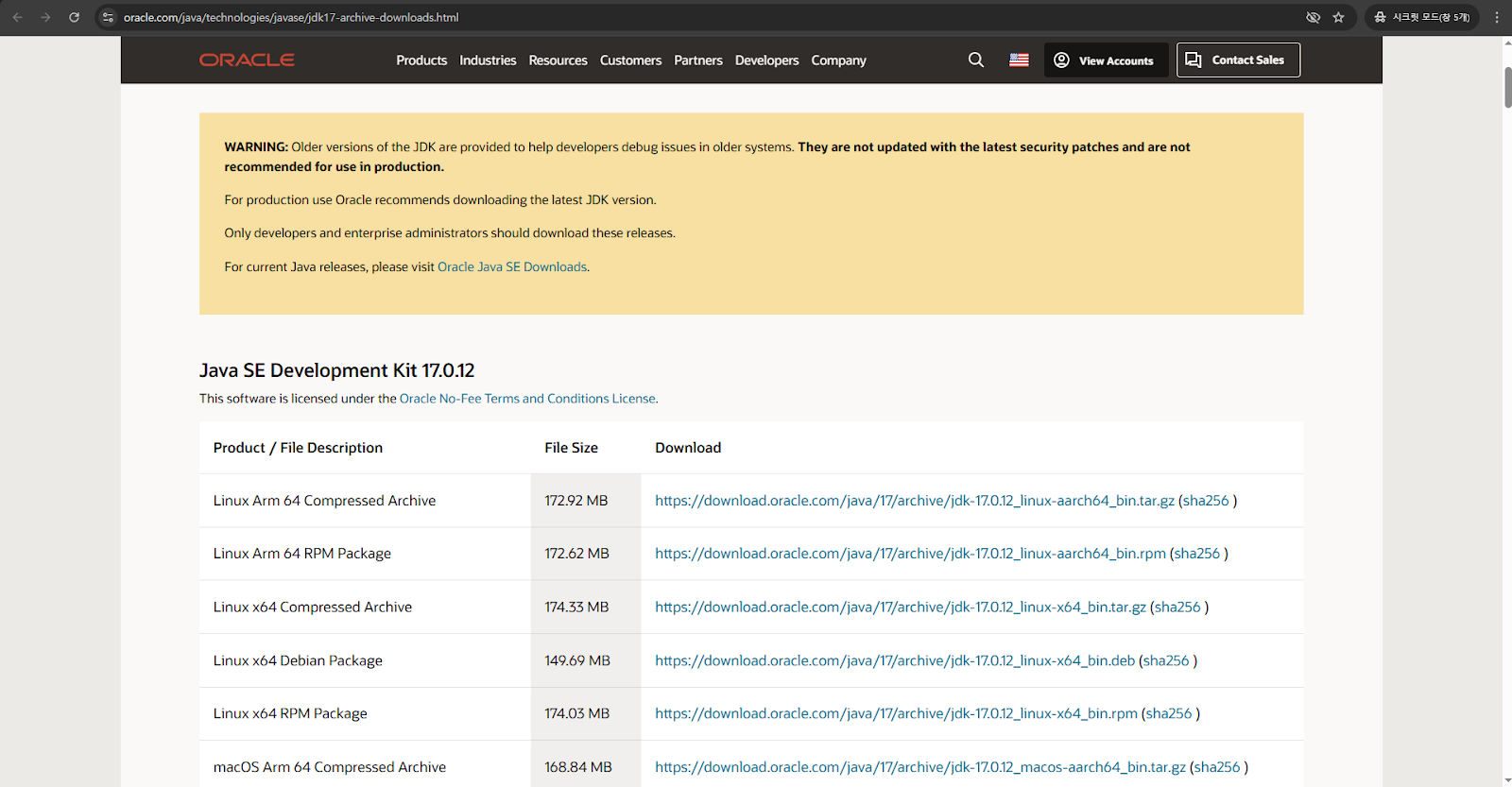The width and height of the screenshot is (1512, 787).
Task: Click the '174.33 MB' file size
Action: (x=576, y=607)
